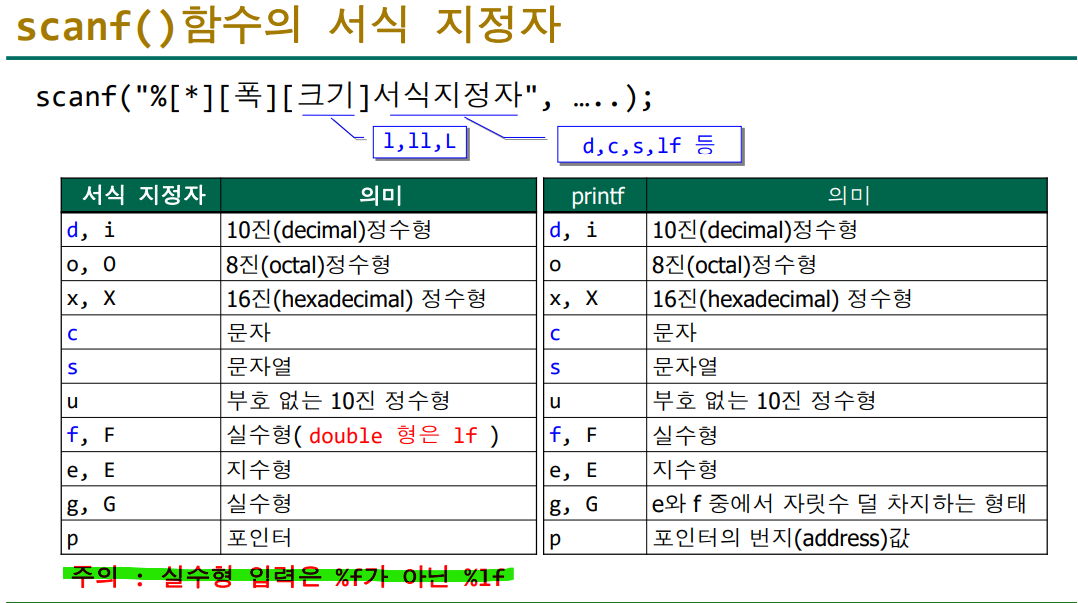
Task: Click "p" cell in the printf table
Action: click(x=595, y=538)
